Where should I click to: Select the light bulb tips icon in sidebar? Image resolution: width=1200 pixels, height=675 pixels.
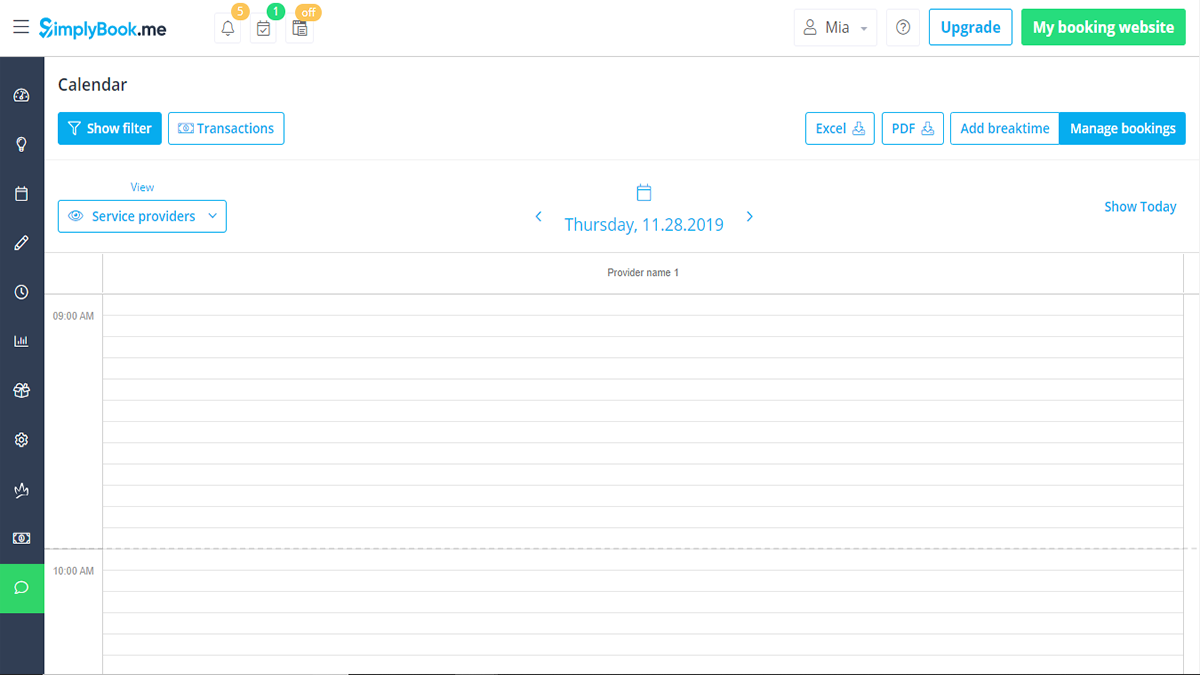(21, 144)
